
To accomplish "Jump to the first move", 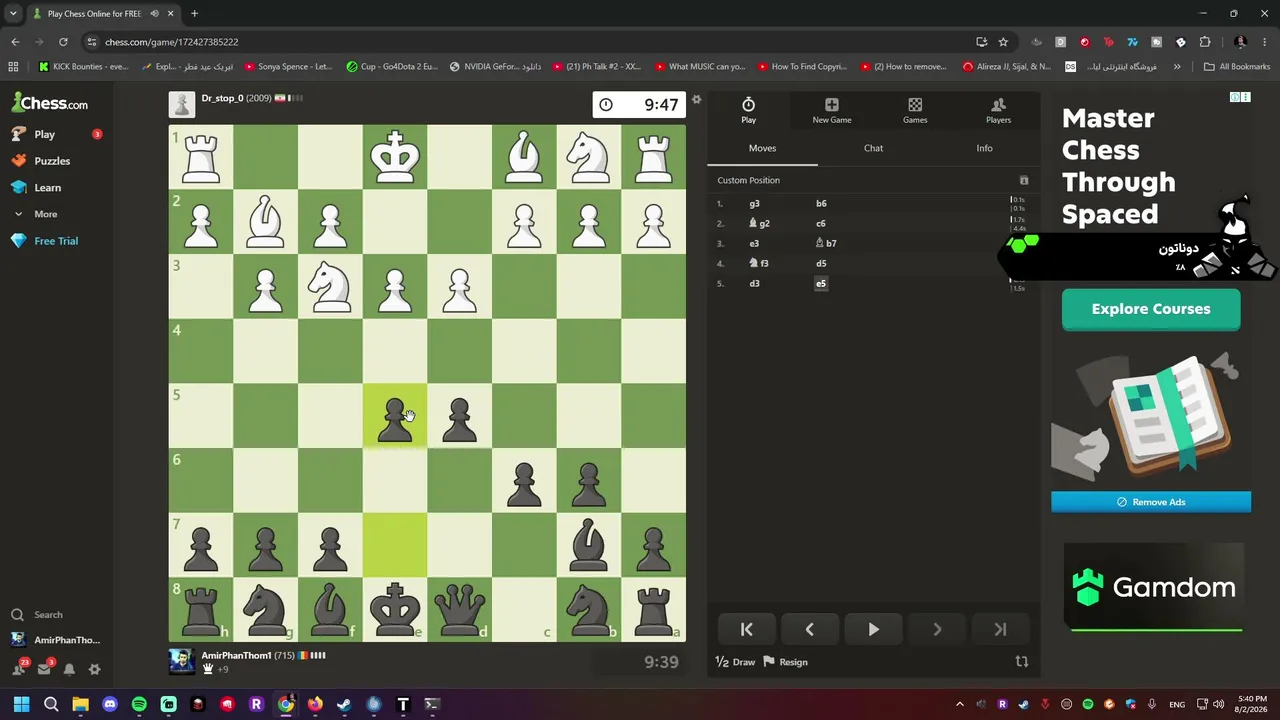I will pyautogui.click(x=746, y=629).
